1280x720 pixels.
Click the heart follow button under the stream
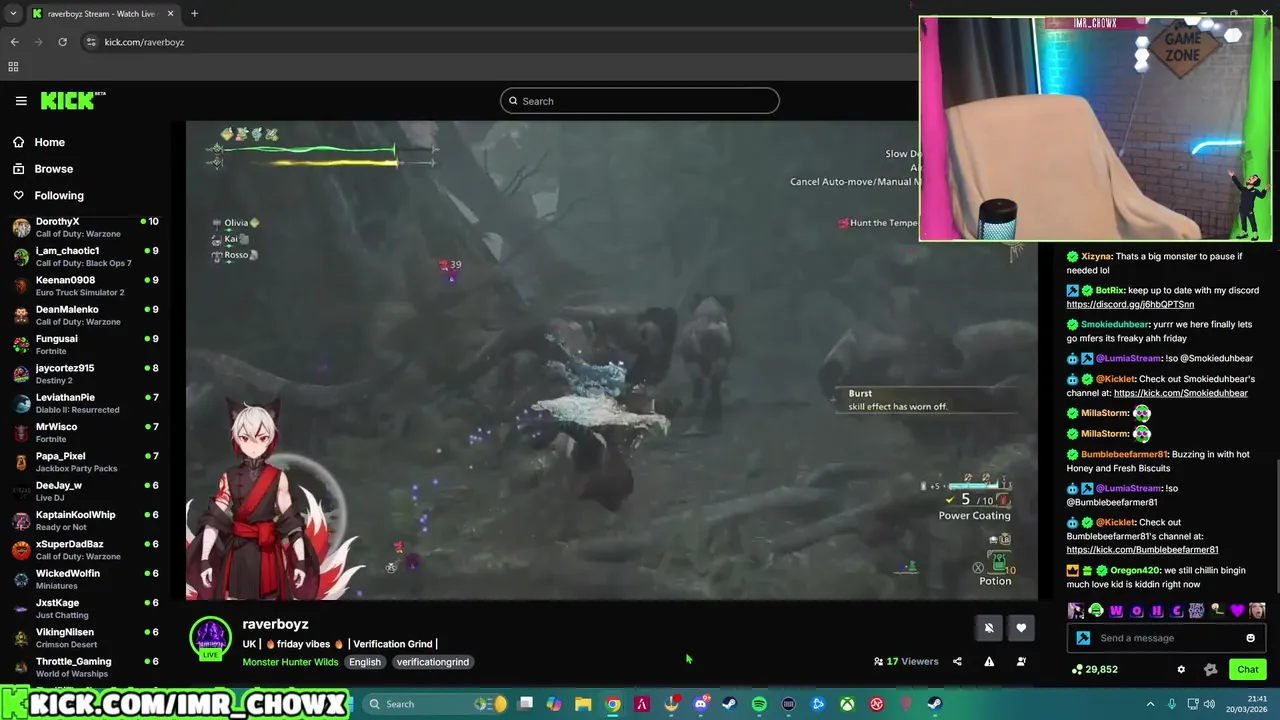(x=1021, y=628)
